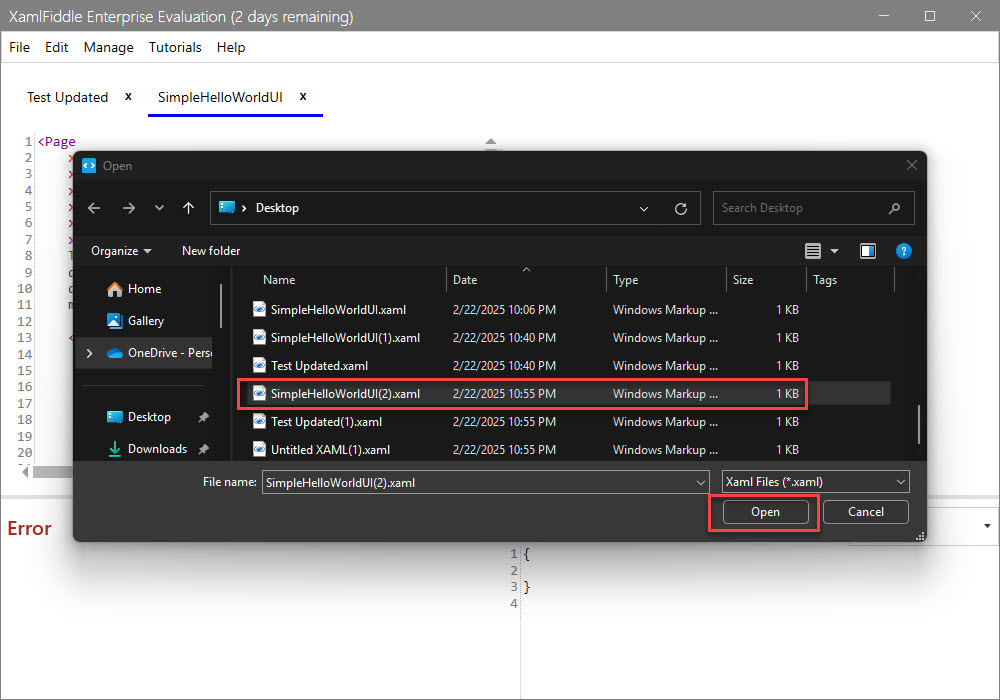
Task: Select Downloads in the navigation pane
Action: (157, 449)
